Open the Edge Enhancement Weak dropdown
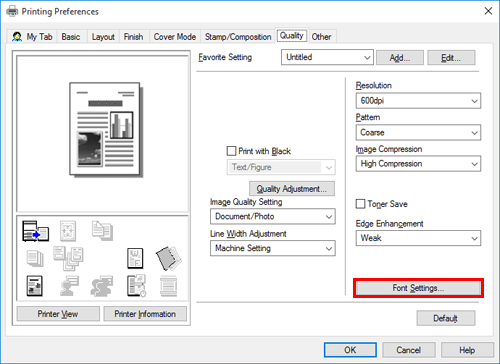Image resolution: width=500 pixels, height=364 pixels. (418, 238)
